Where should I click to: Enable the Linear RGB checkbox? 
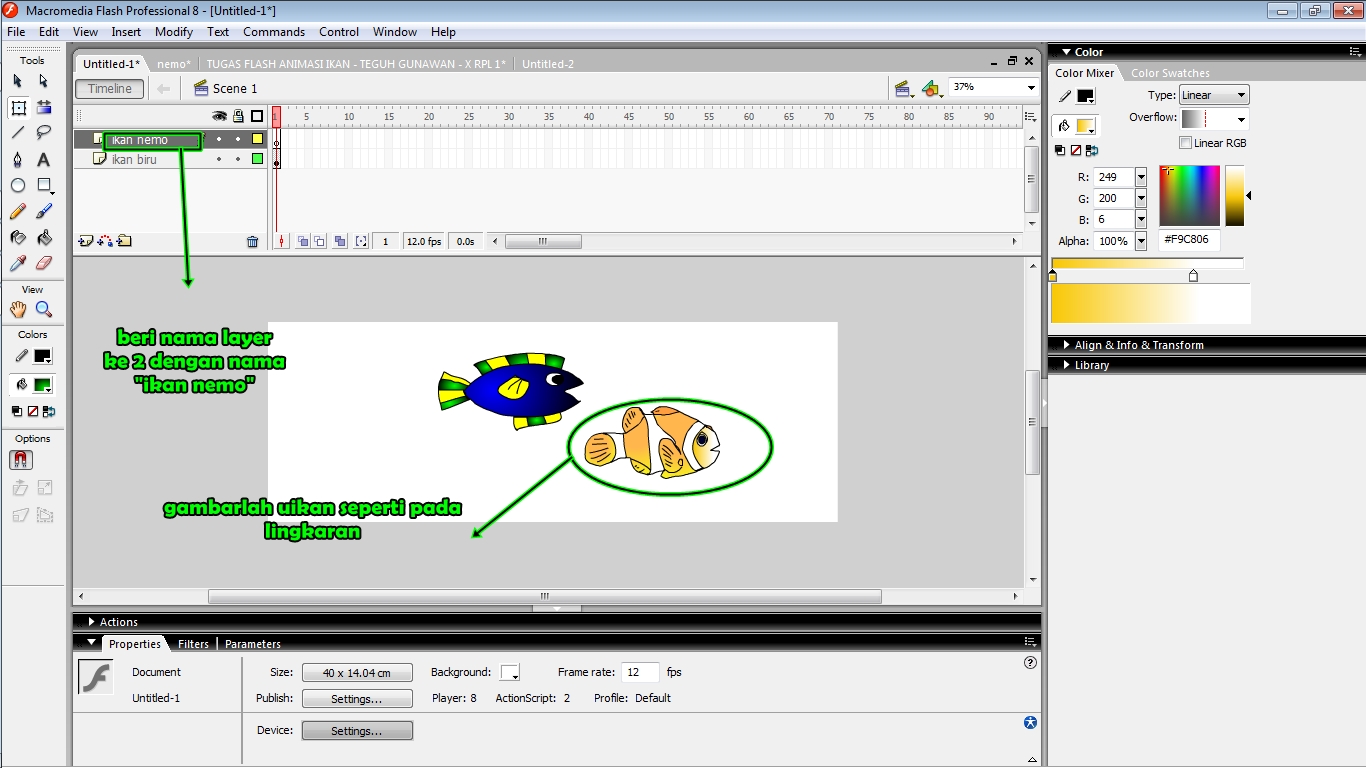point(1186,143)
